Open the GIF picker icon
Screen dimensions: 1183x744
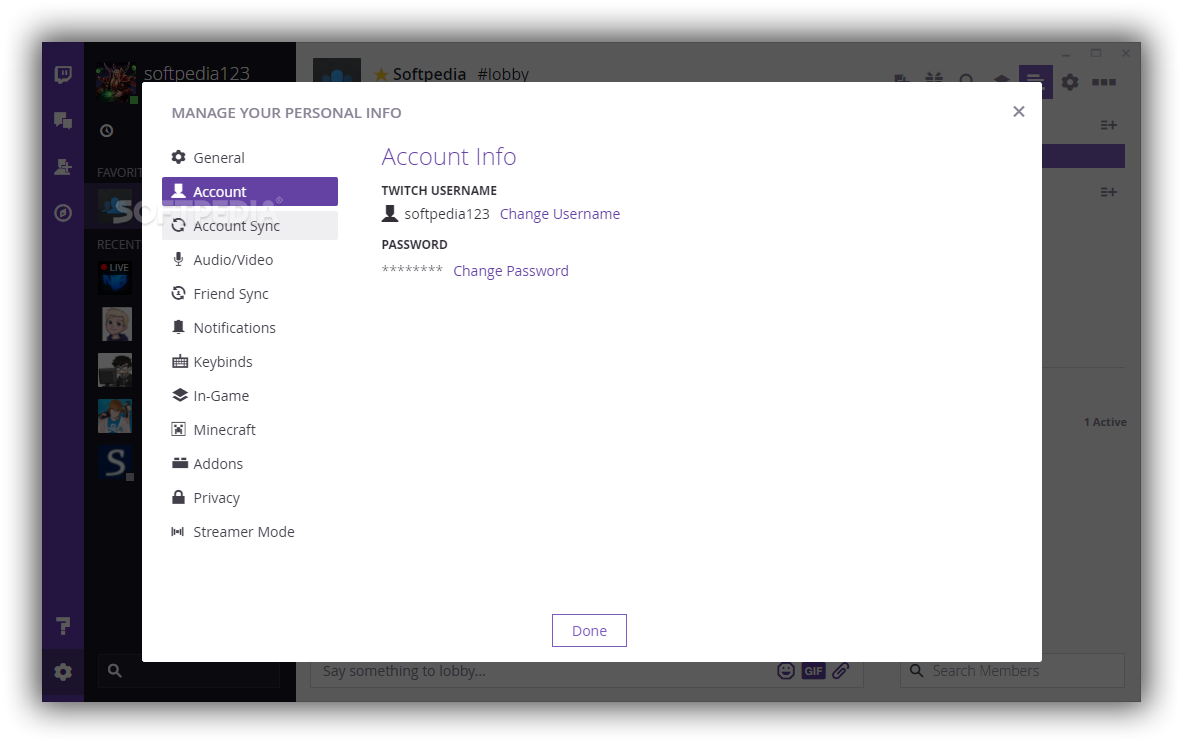coord(813,670)
